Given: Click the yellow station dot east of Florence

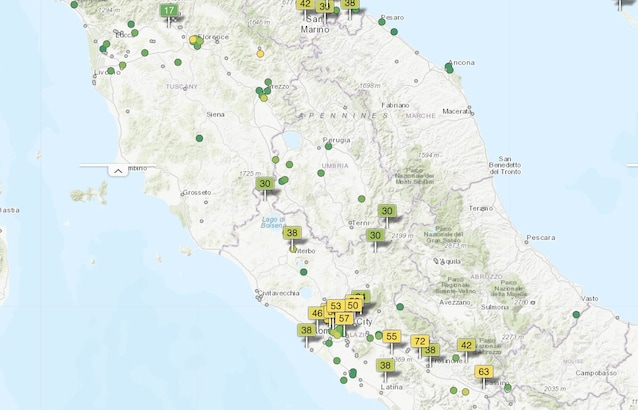Looking at the screenshot, I should click(260, 54).
